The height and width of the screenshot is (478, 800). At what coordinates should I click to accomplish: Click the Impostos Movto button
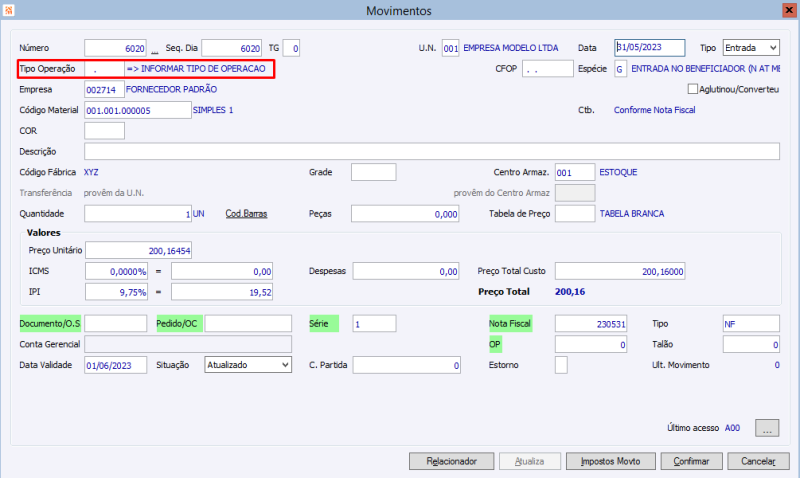[x=610, y=461]
